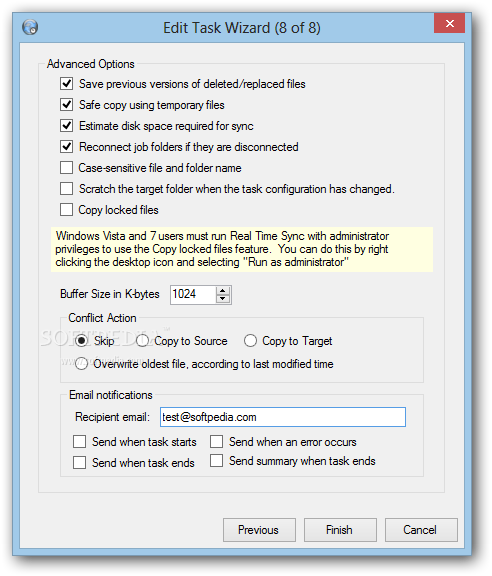Click the Edit Task Wizard title text
Screen dimensions: 492x576
point(241,28)
